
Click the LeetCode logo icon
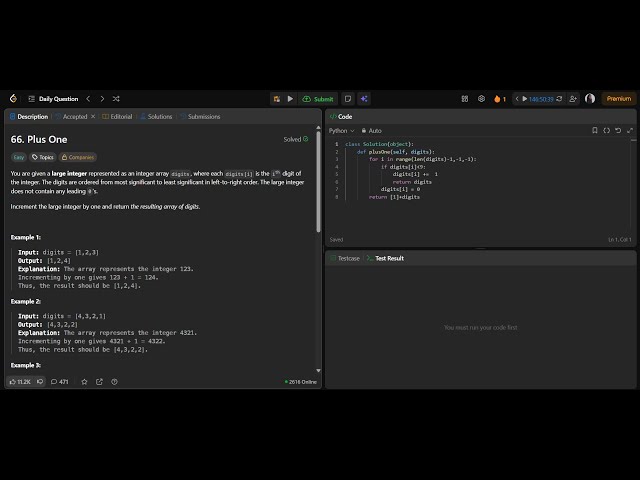(13, 99)
